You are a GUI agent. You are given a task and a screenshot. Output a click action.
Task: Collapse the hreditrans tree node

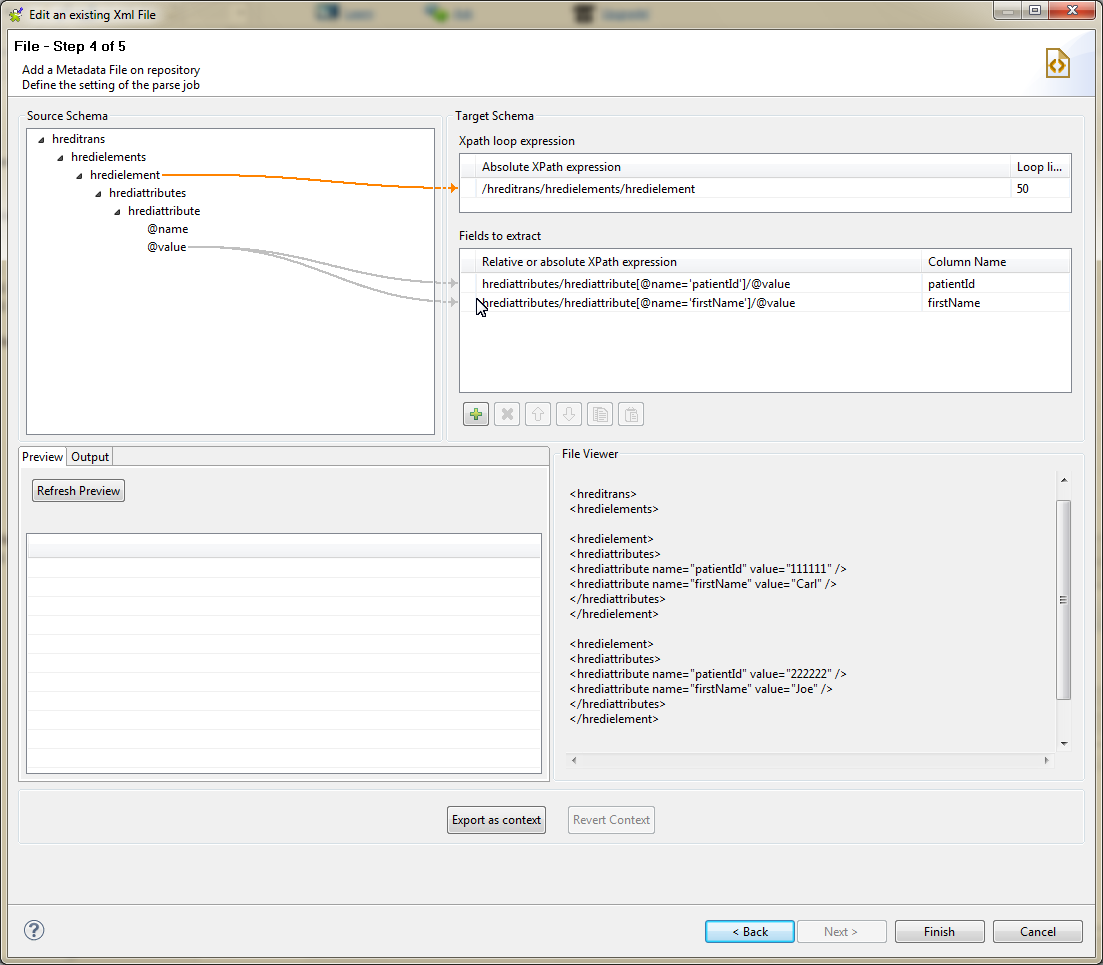tap(41, 138)
